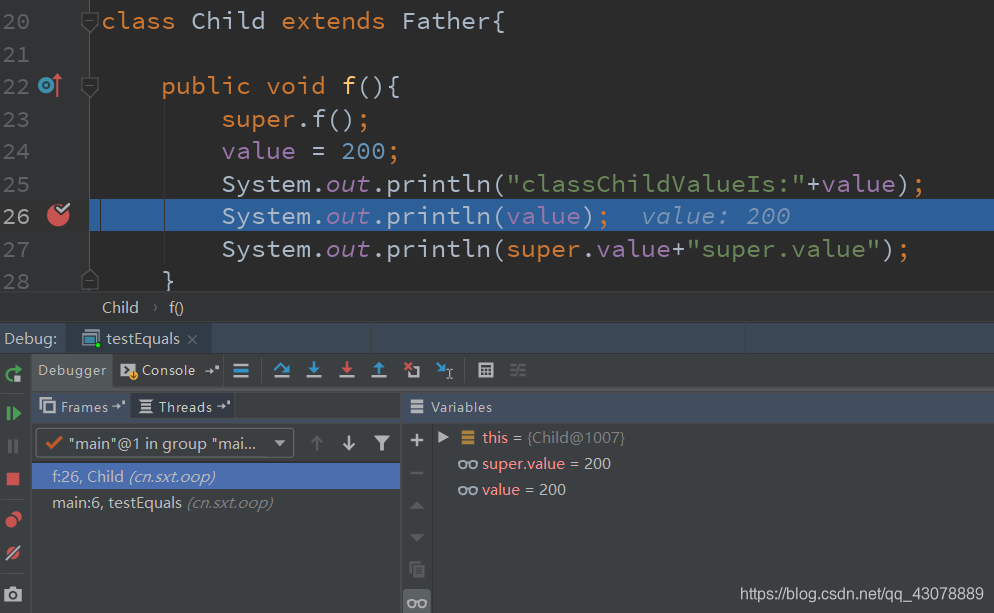The image size is (994, 613).
Task: Click the Step Into icon
Action: click(x=314, y=370)
